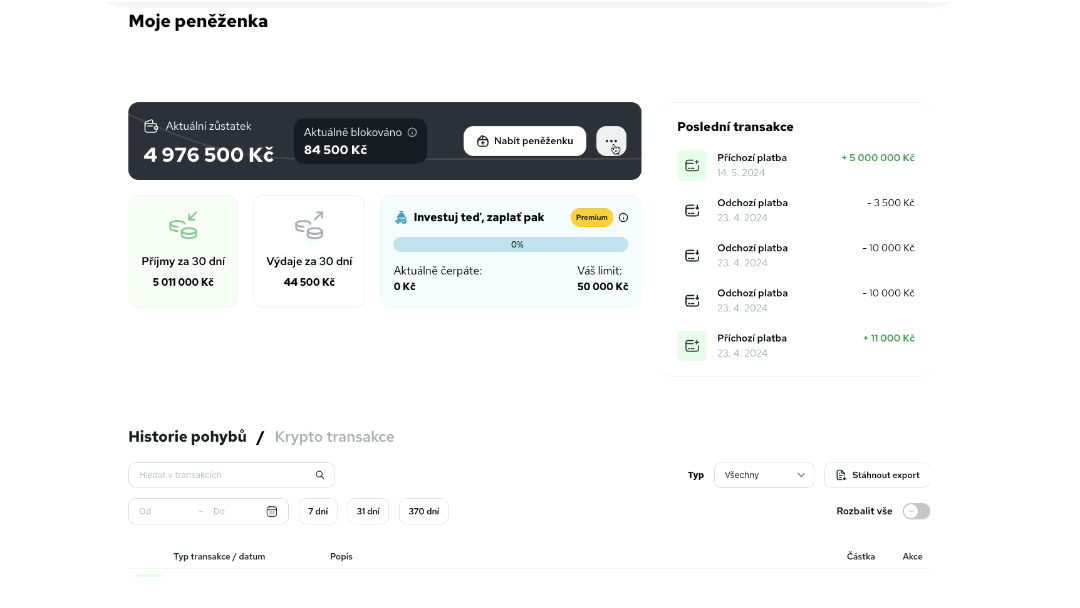Click the Aktuálně blokováno 84 500 Kč box

(360, 141)
